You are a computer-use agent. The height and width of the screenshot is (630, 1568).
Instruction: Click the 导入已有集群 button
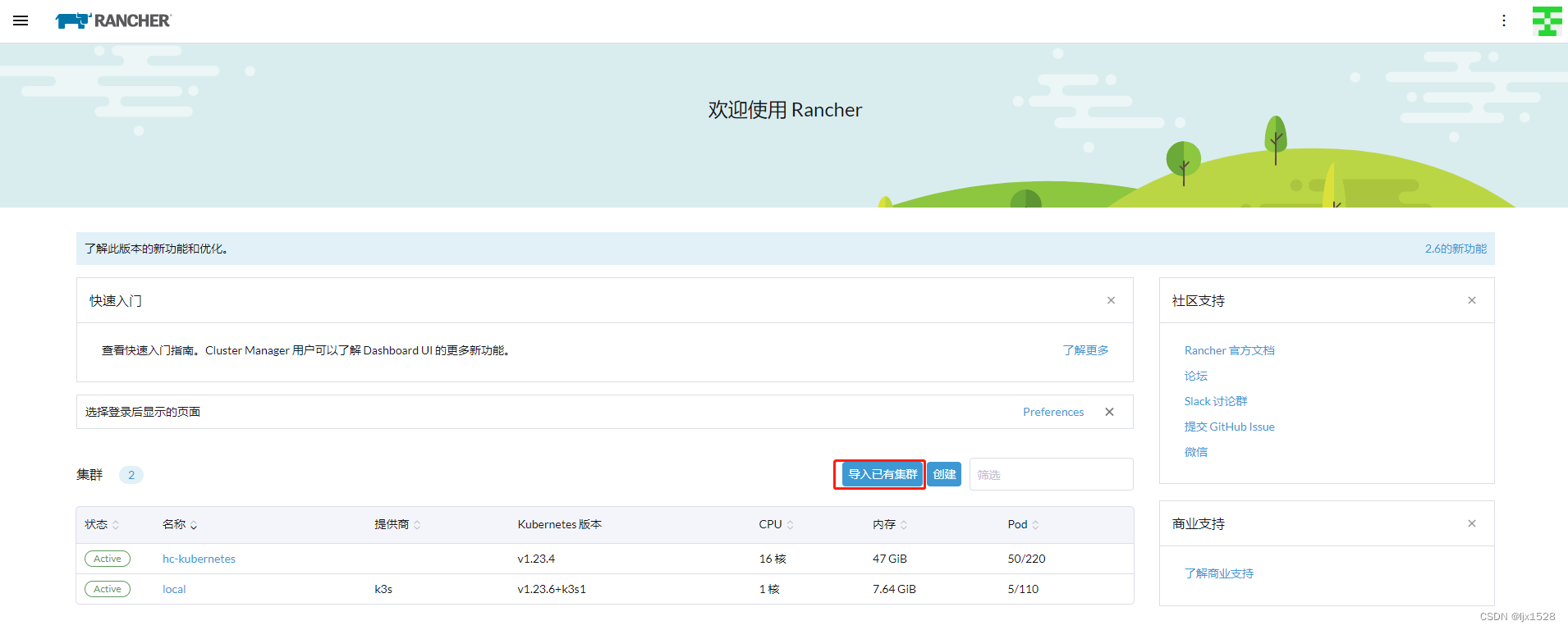pyautogui.click(x=883, y=474)
